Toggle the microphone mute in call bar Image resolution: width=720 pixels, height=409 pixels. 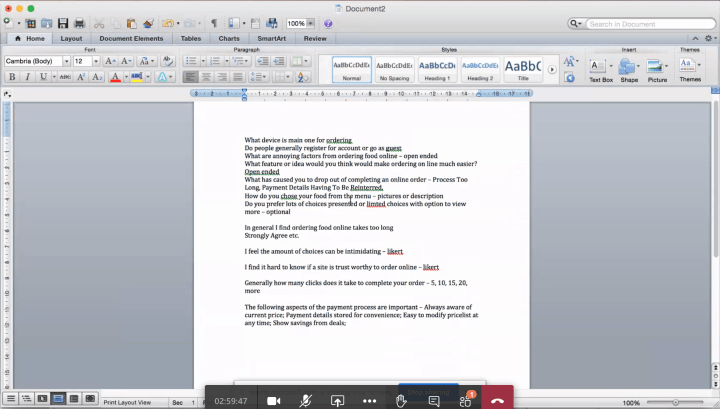coord(305,400)
